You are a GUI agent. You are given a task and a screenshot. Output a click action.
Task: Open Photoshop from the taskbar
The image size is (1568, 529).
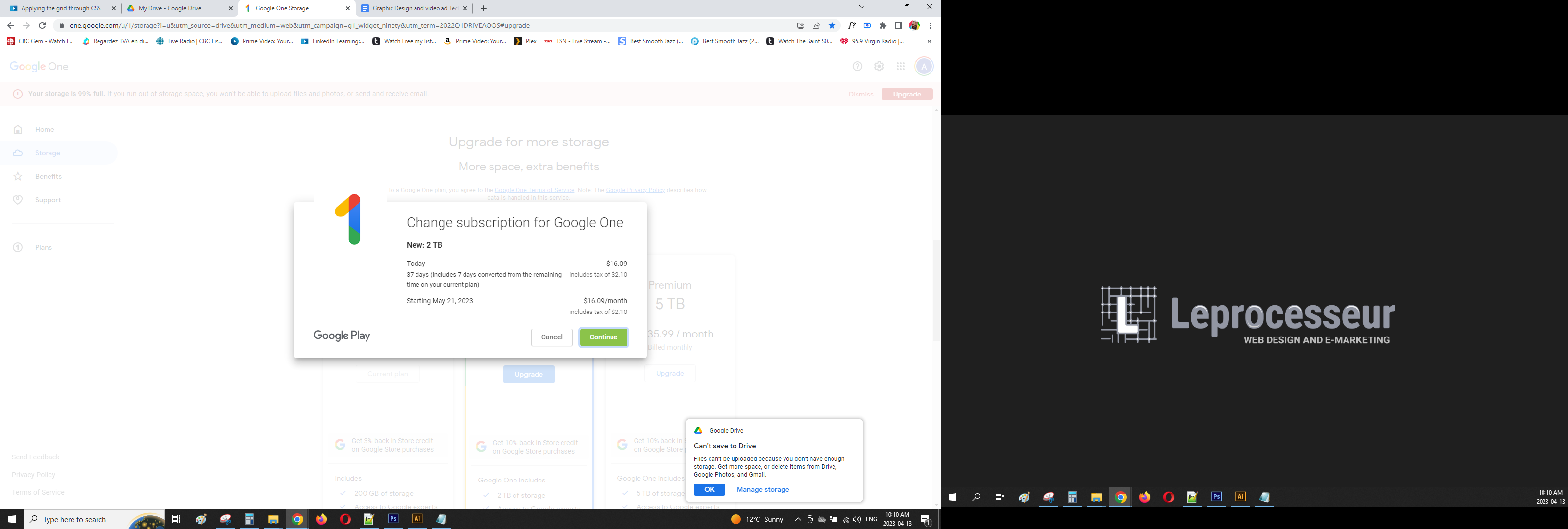point(393,519)
